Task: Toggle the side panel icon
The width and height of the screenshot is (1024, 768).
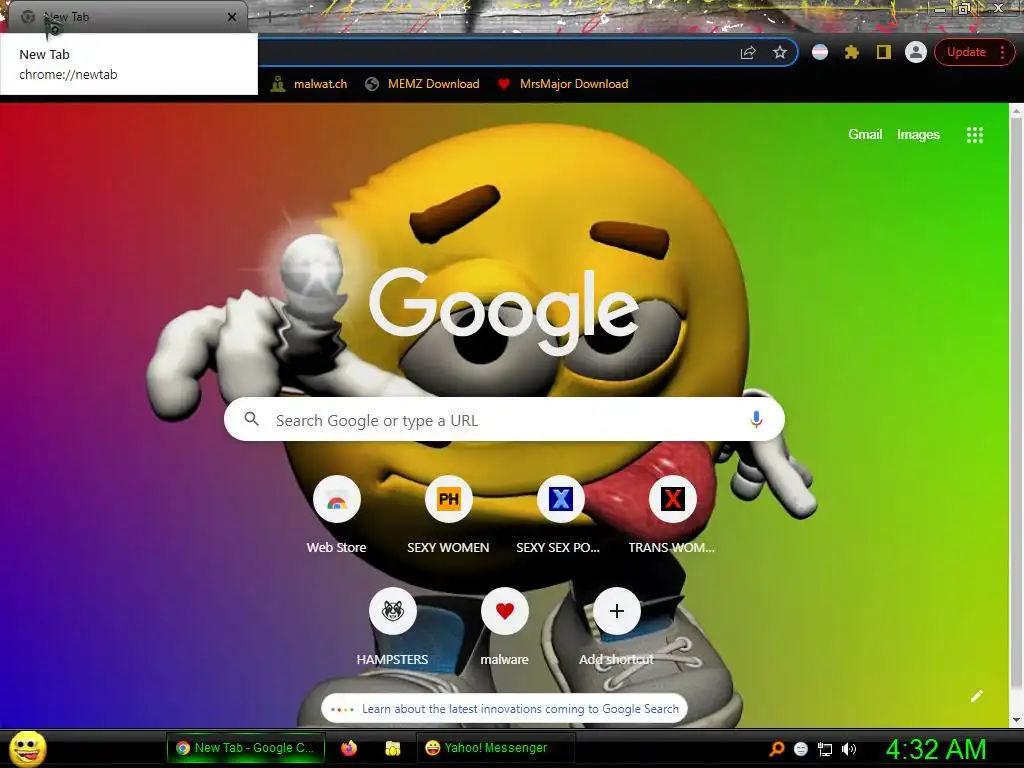Action: point(884,52)
